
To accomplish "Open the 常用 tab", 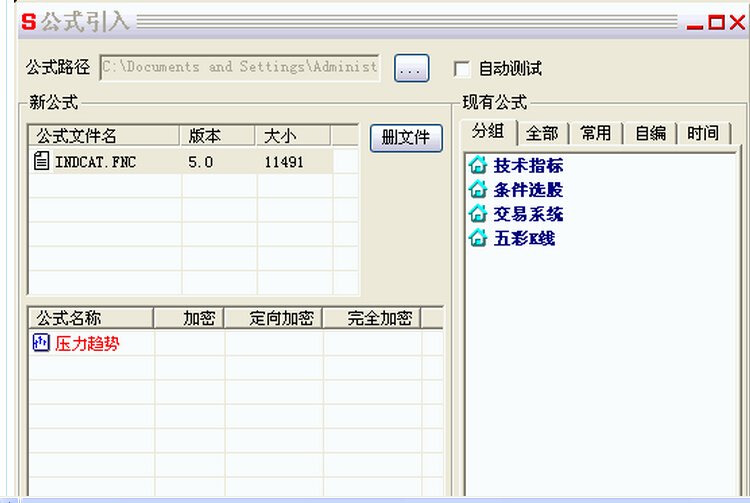I will [x=596, y=133].
